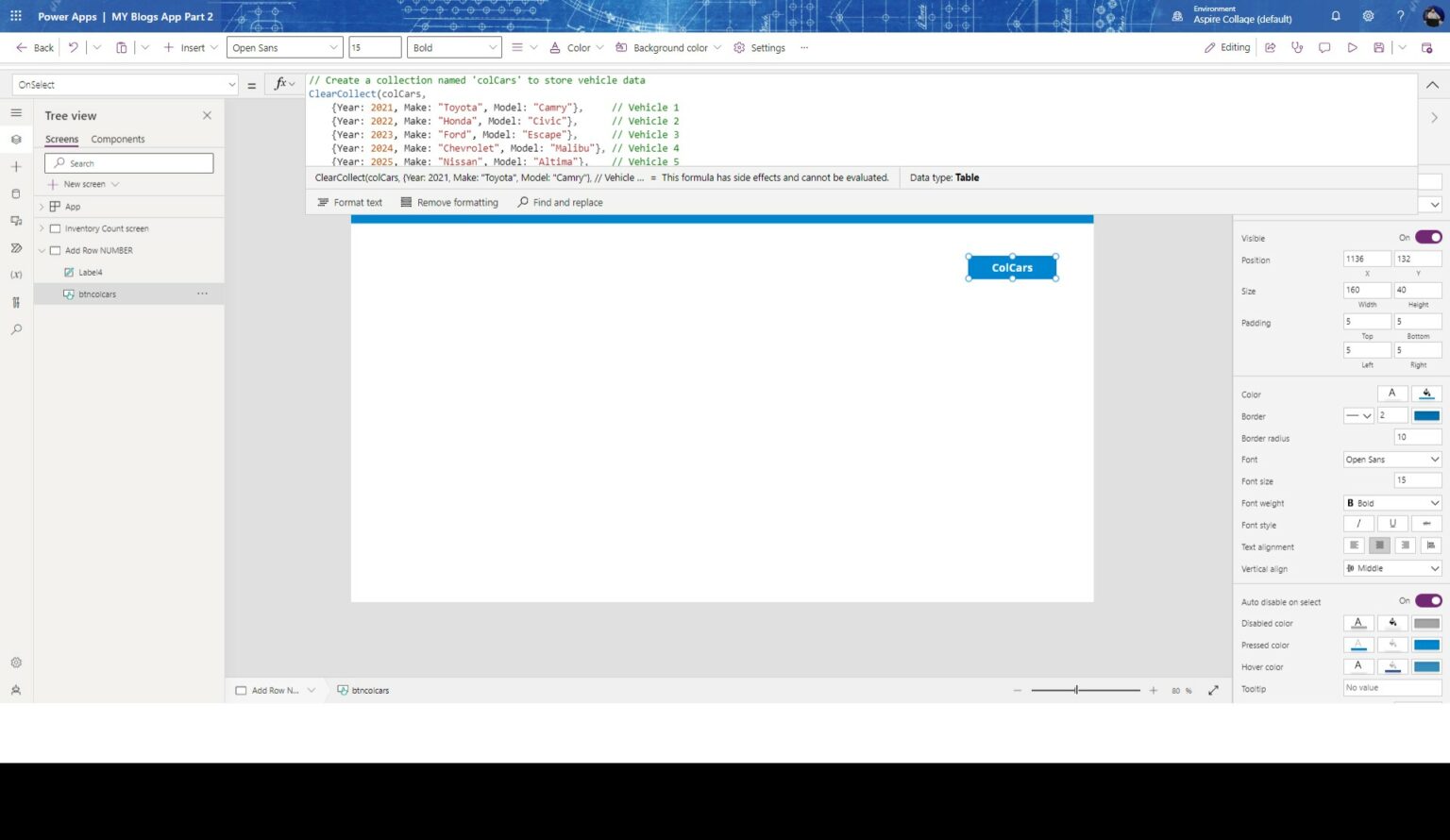Switch to the Components tab

[x=117, y=139]
